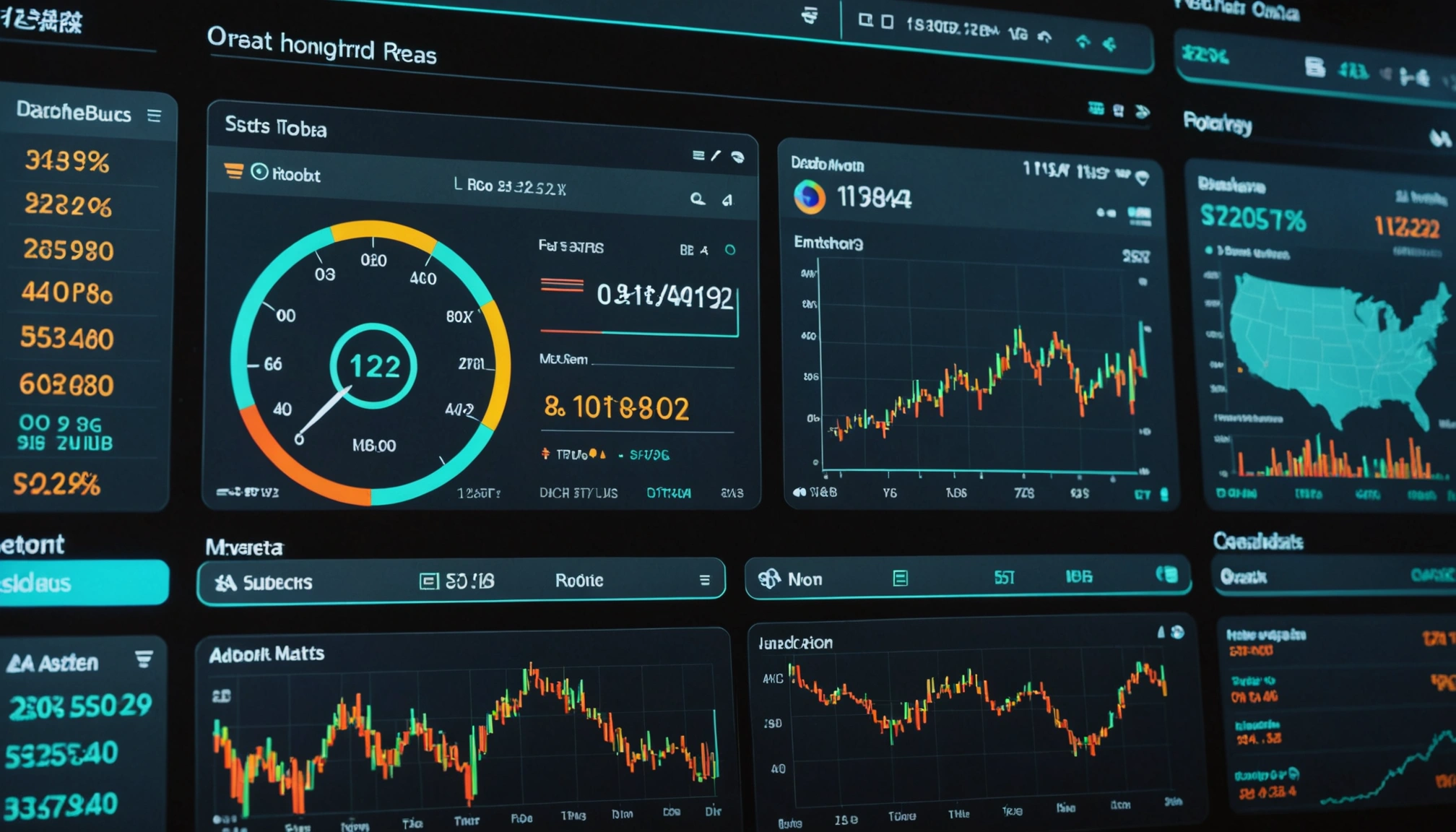Expand the top bar list icon dropdown

pos(810,16)
